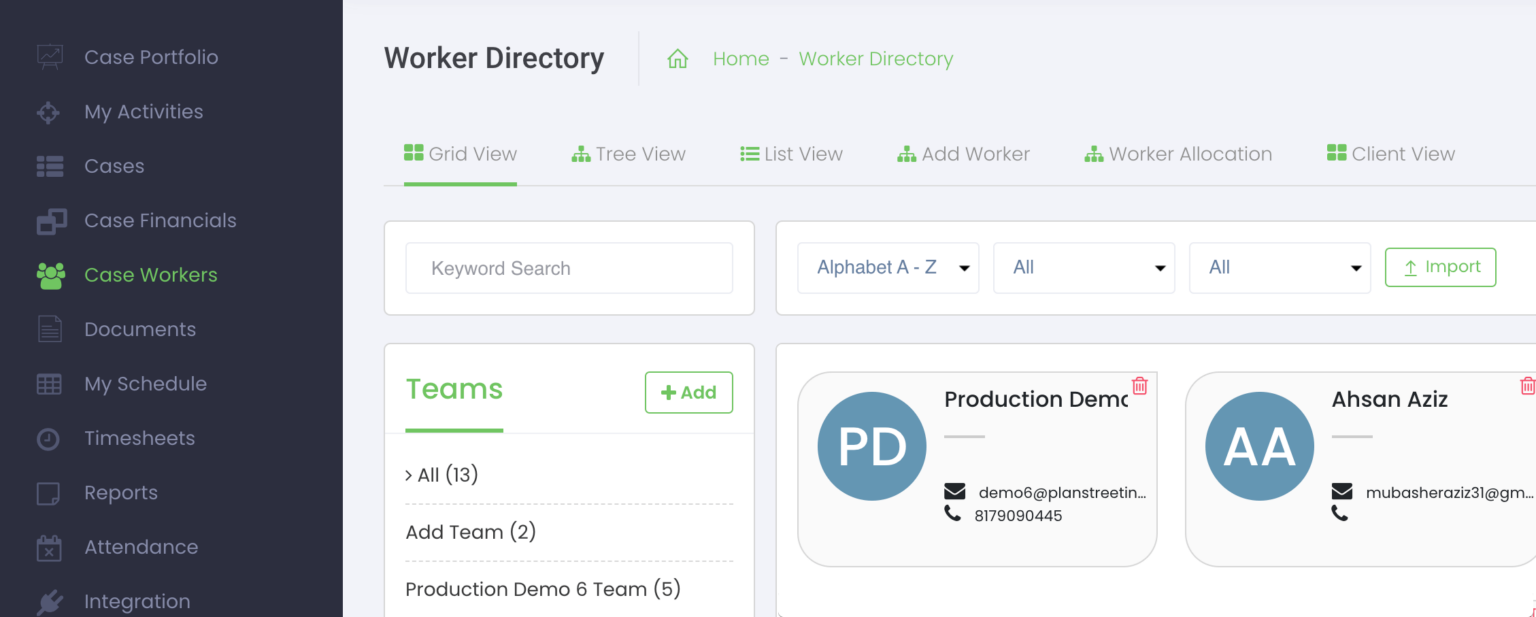Image resolution: width=1536 pixels, height=617 pixels.
Task: Open the Home breadcrumb link
Action: click(x=740, y=59)
